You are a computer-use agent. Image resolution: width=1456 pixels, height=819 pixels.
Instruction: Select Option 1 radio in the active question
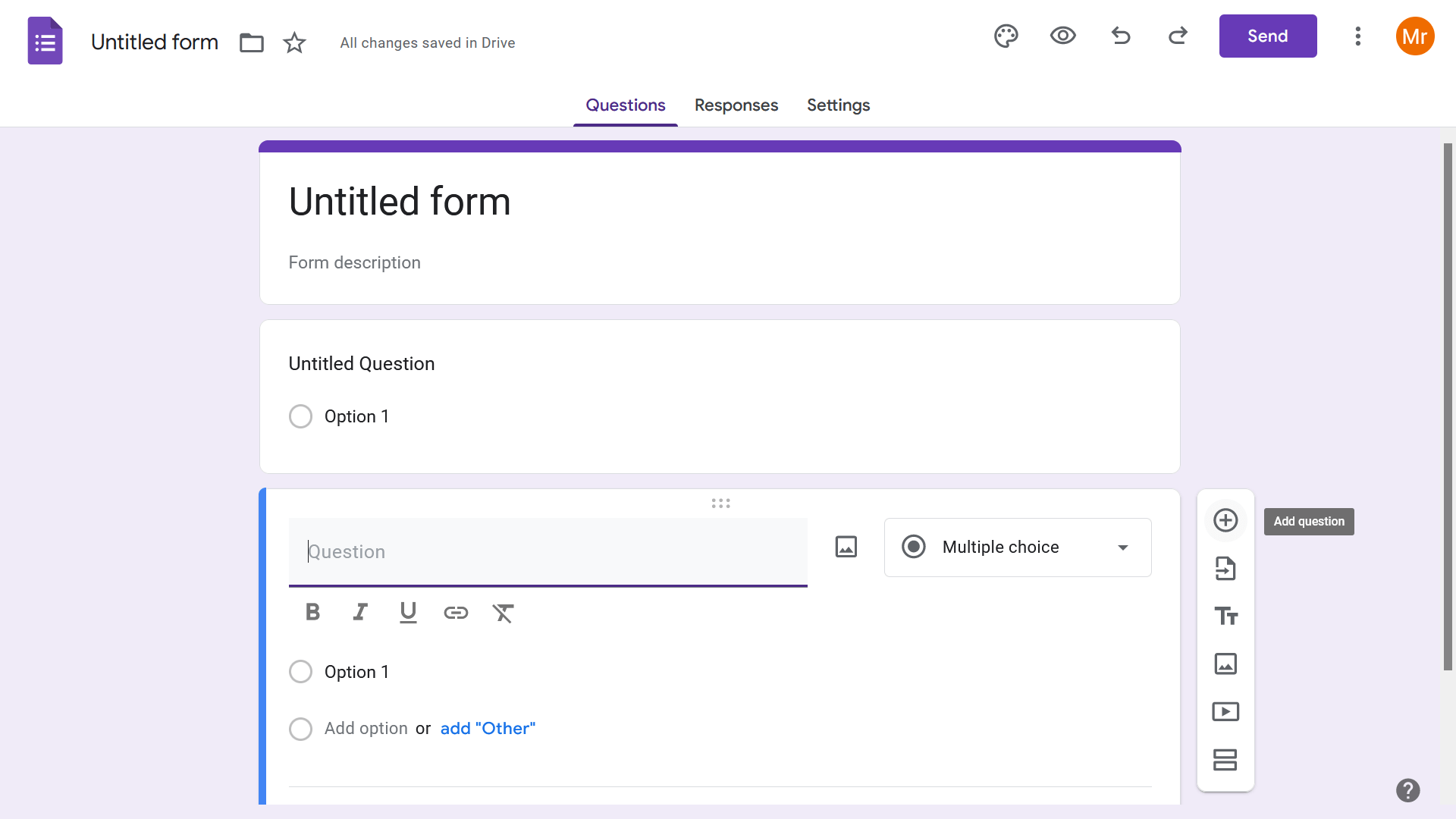300,672
